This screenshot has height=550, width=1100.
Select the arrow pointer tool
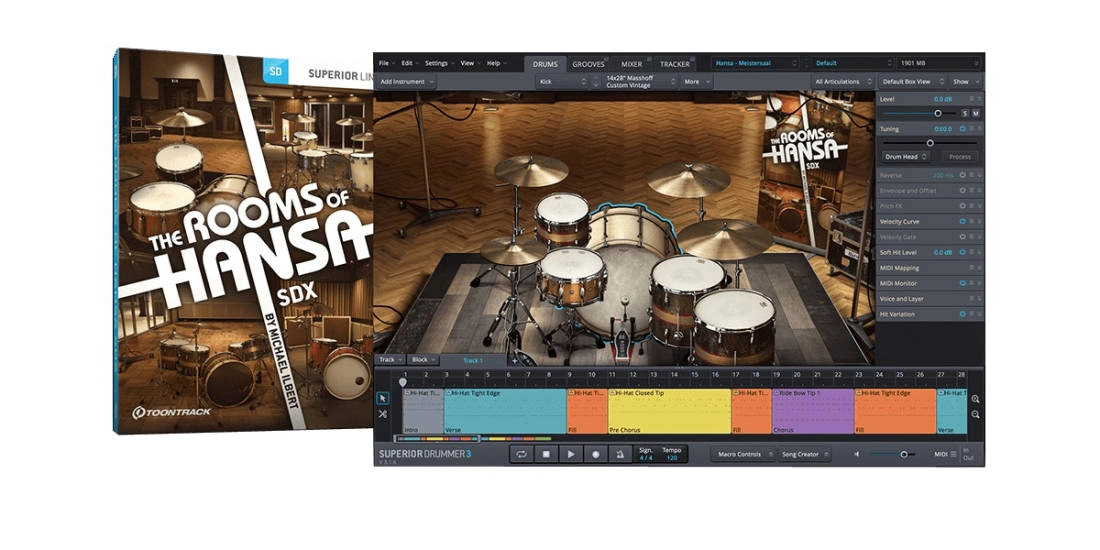point(382,398)
